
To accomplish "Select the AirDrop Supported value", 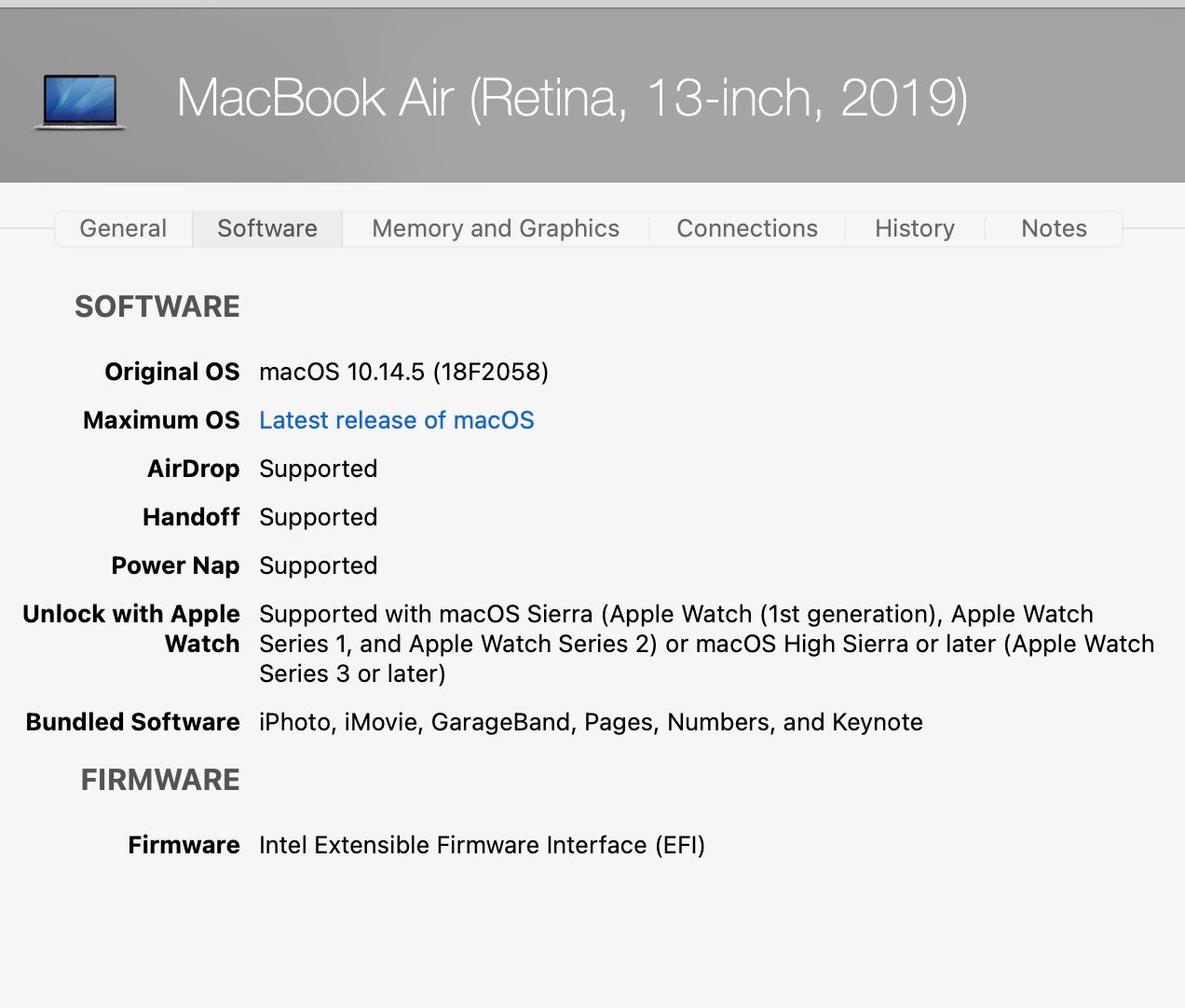I will tap(319, 469).
